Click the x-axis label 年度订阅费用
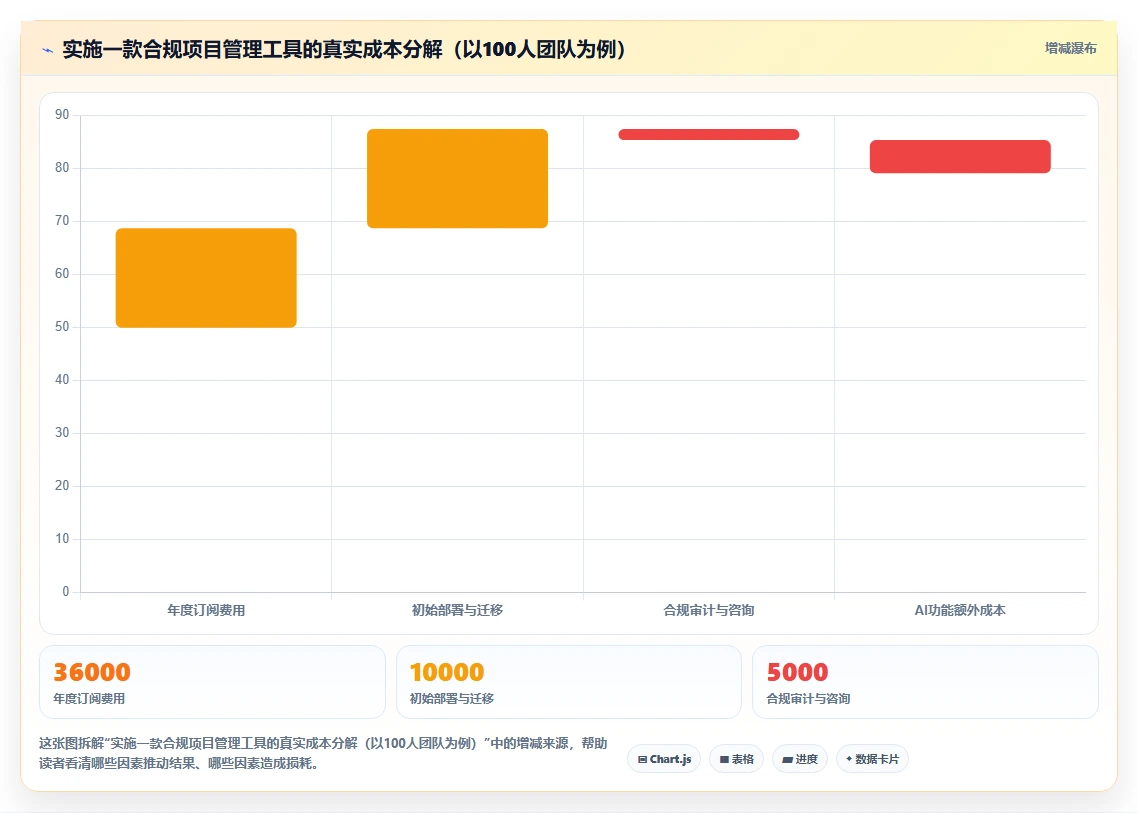The height and width of the screenshot is (813, 1138). [206, 610]
